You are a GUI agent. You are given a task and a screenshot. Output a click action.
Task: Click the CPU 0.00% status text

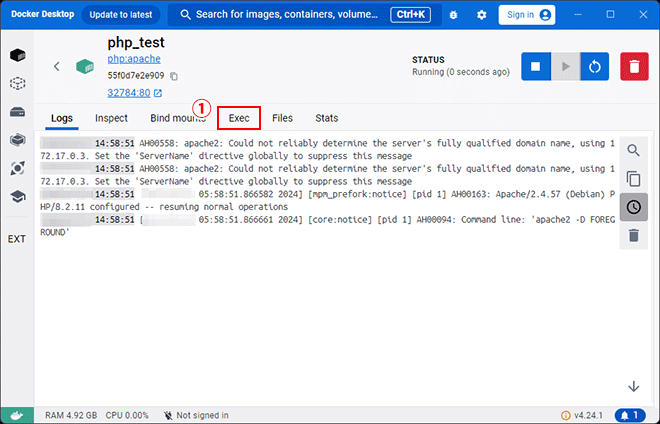127,416
